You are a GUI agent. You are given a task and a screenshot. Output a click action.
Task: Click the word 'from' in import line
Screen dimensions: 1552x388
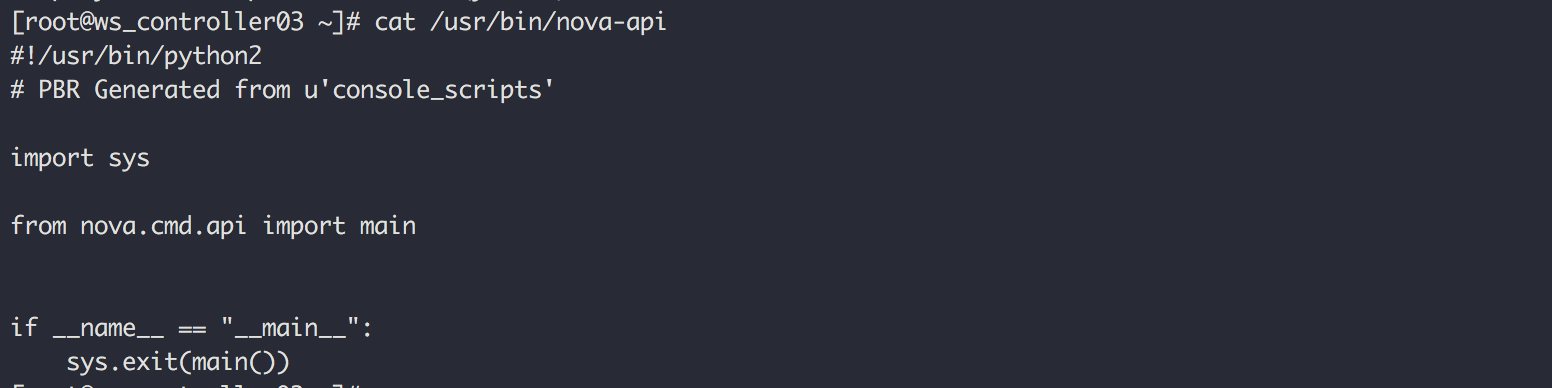(x=38, y=226)
